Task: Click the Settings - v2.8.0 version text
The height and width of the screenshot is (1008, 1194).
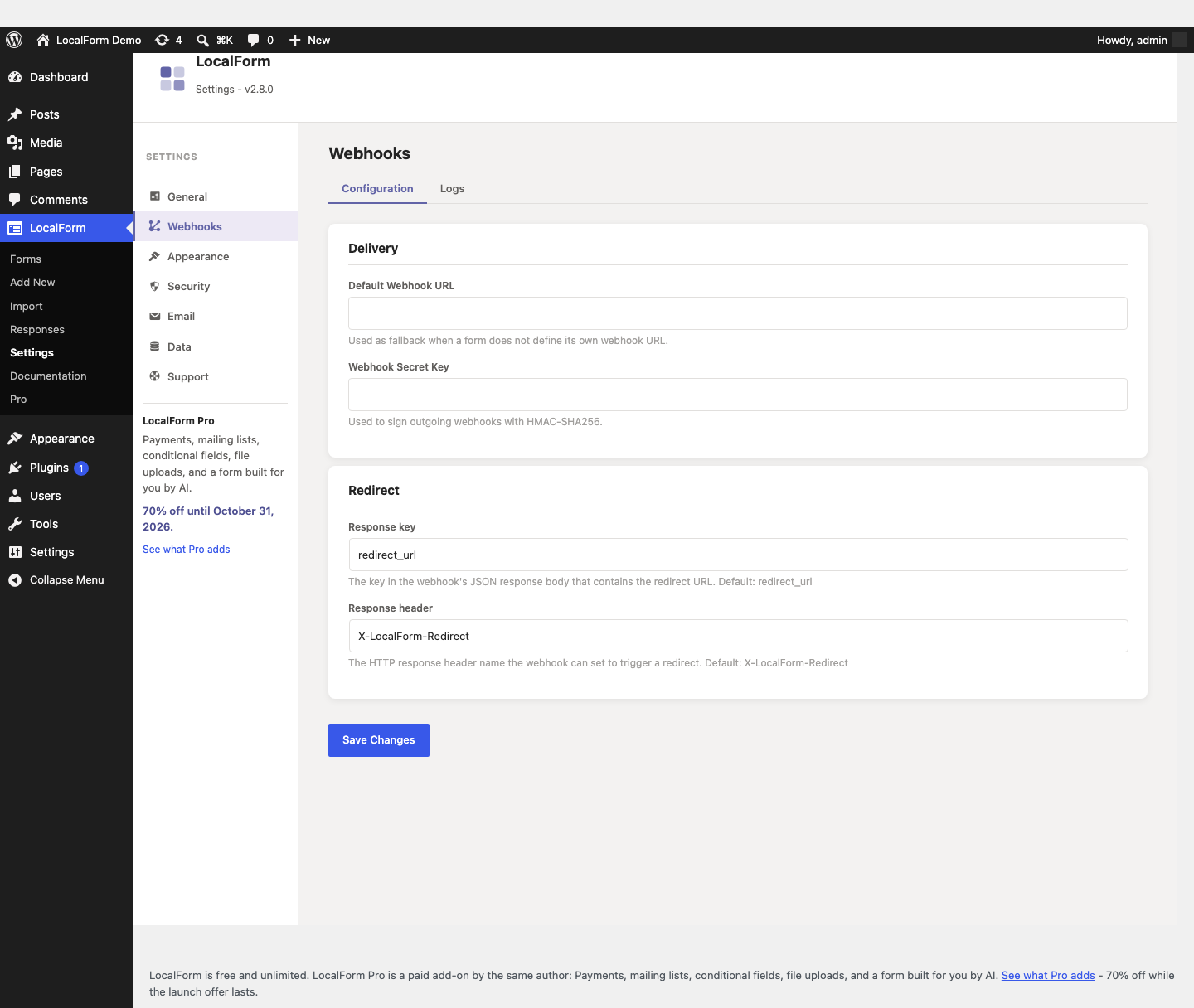Action: coord(235,90)
